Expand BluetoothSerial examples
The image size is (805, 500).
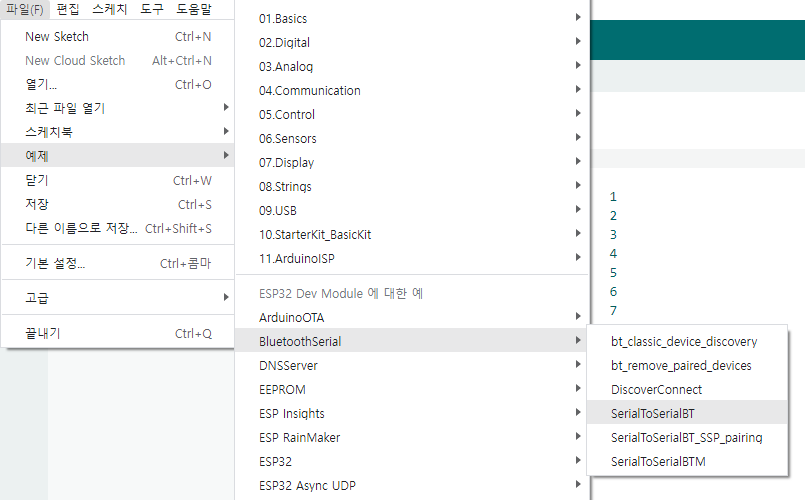click(412, 341)
